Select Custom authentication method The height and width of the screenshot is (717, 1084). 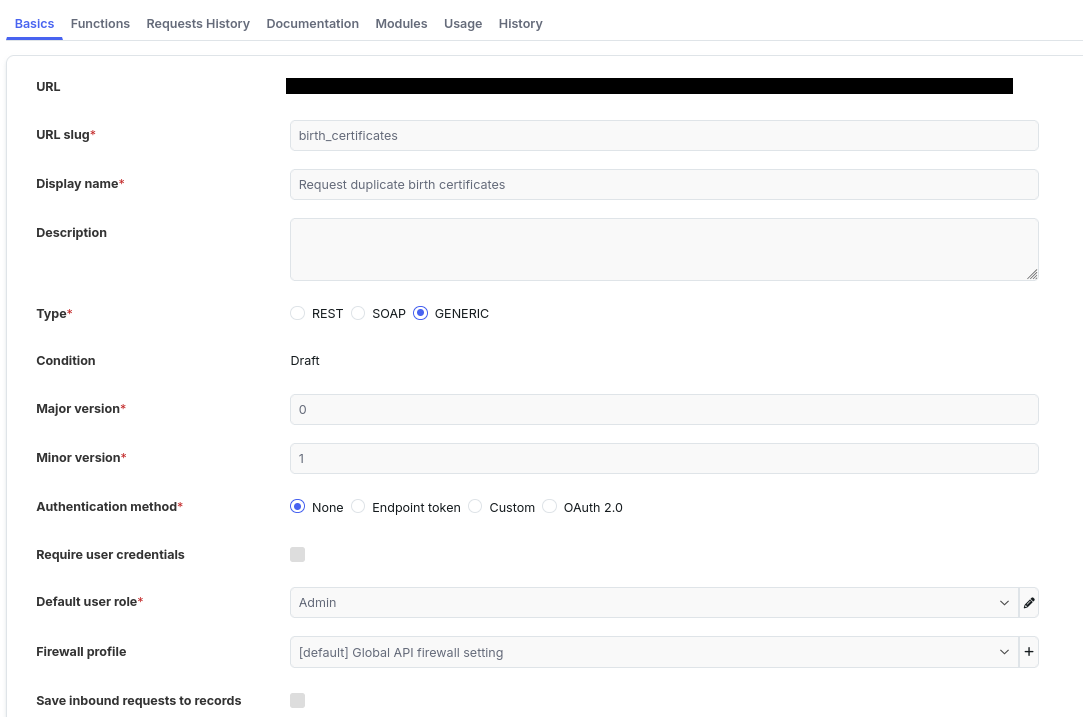(475, 507)
